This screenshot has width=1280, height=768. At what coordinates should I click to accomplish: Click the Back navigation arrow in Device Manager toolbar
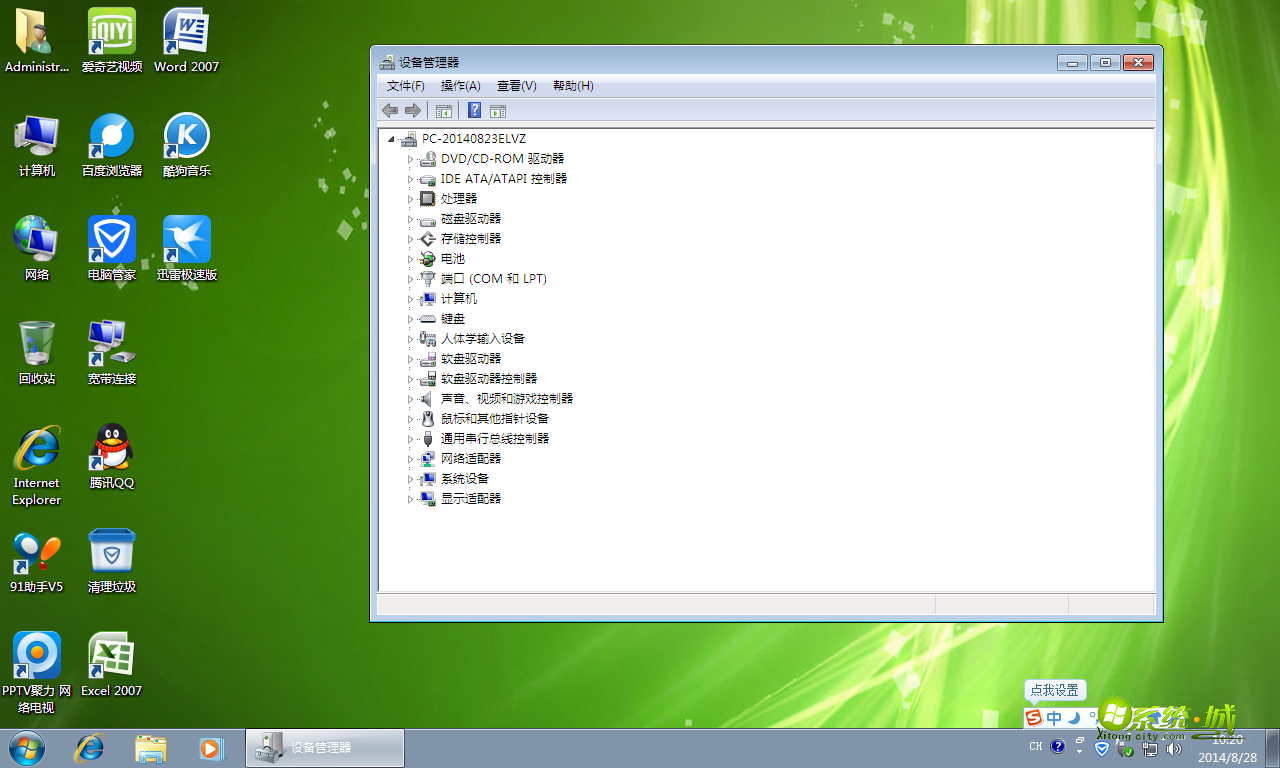[390, 110]
